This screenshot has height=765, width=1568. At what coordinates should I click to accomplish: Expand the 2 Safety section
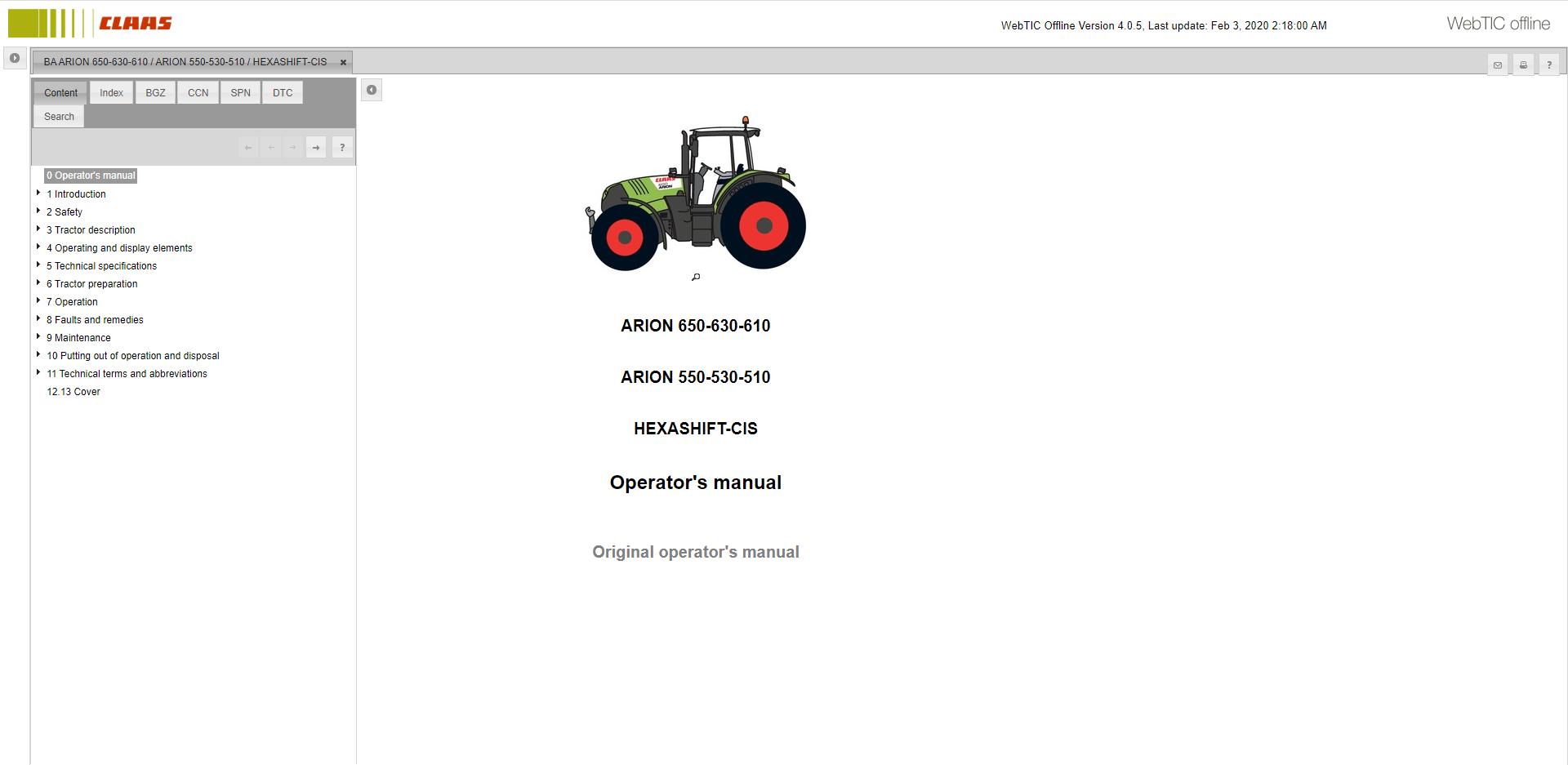coord(38,211)
